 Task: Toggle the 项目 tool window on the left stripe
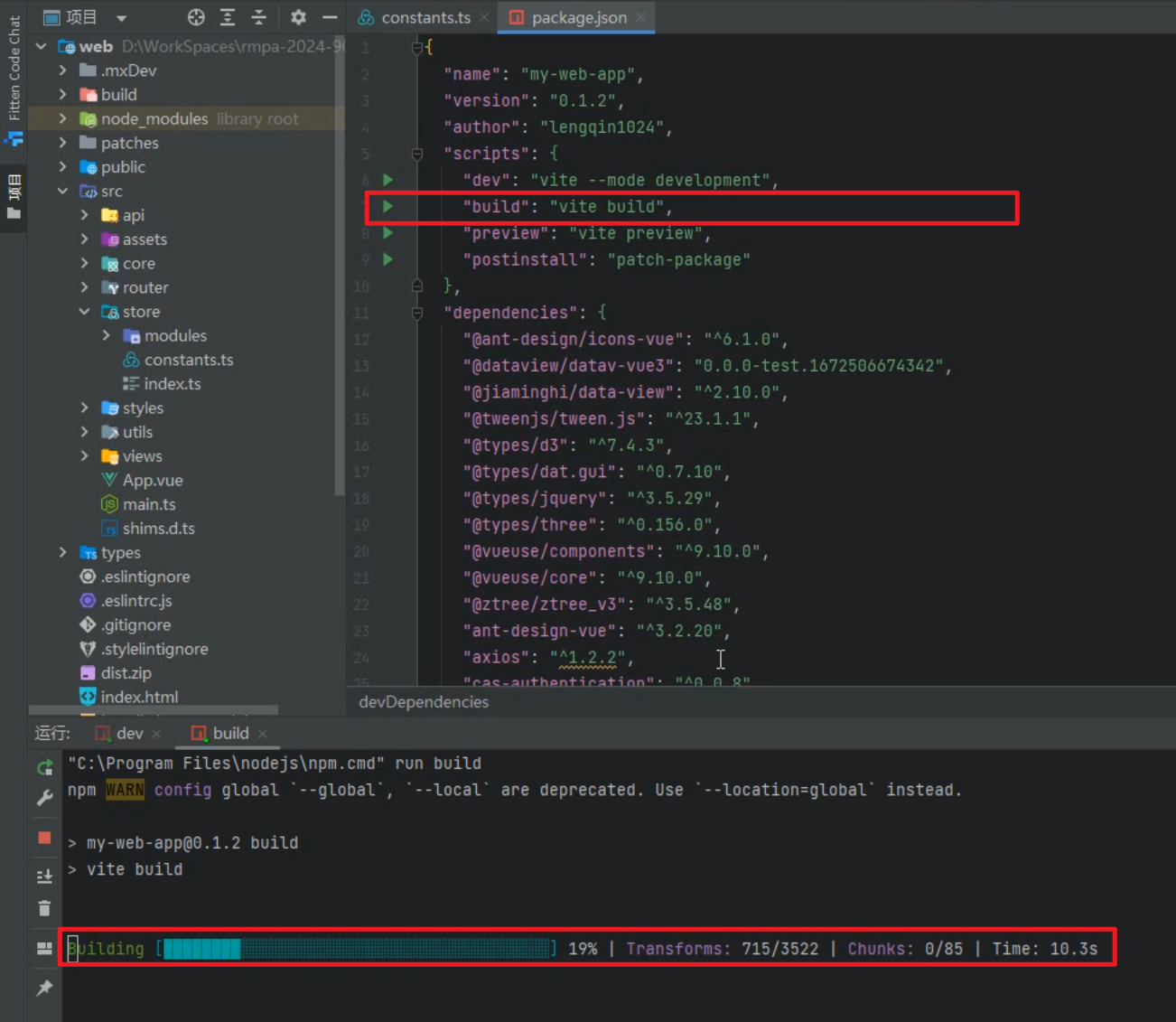(14, 198)
